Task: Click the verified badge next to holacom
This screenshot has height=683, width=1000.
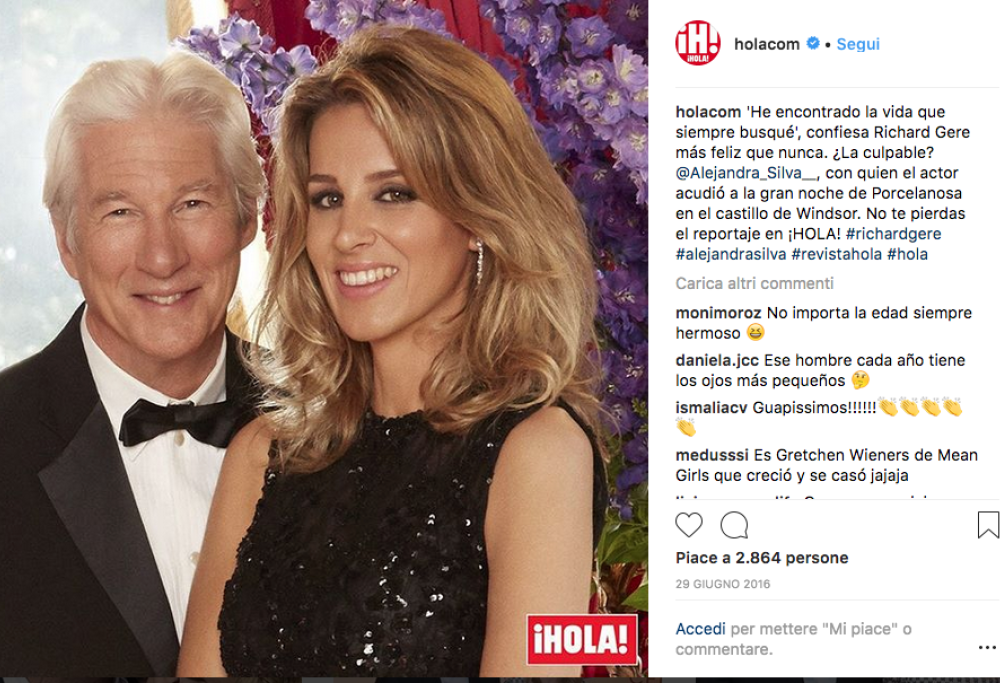Action: pyautogui.click(x=812, y=43)
